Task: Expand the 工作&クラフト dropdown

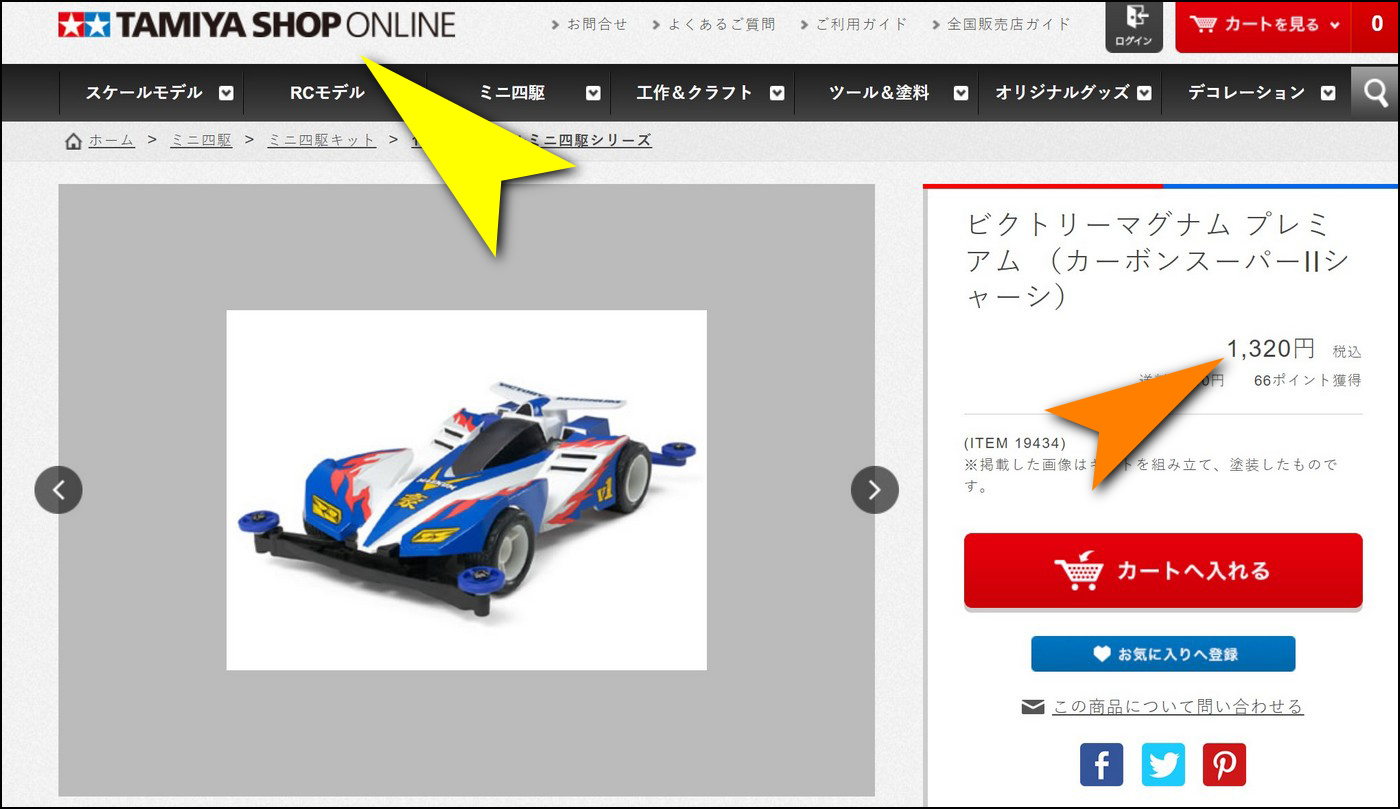Action: tap(777, 93)
